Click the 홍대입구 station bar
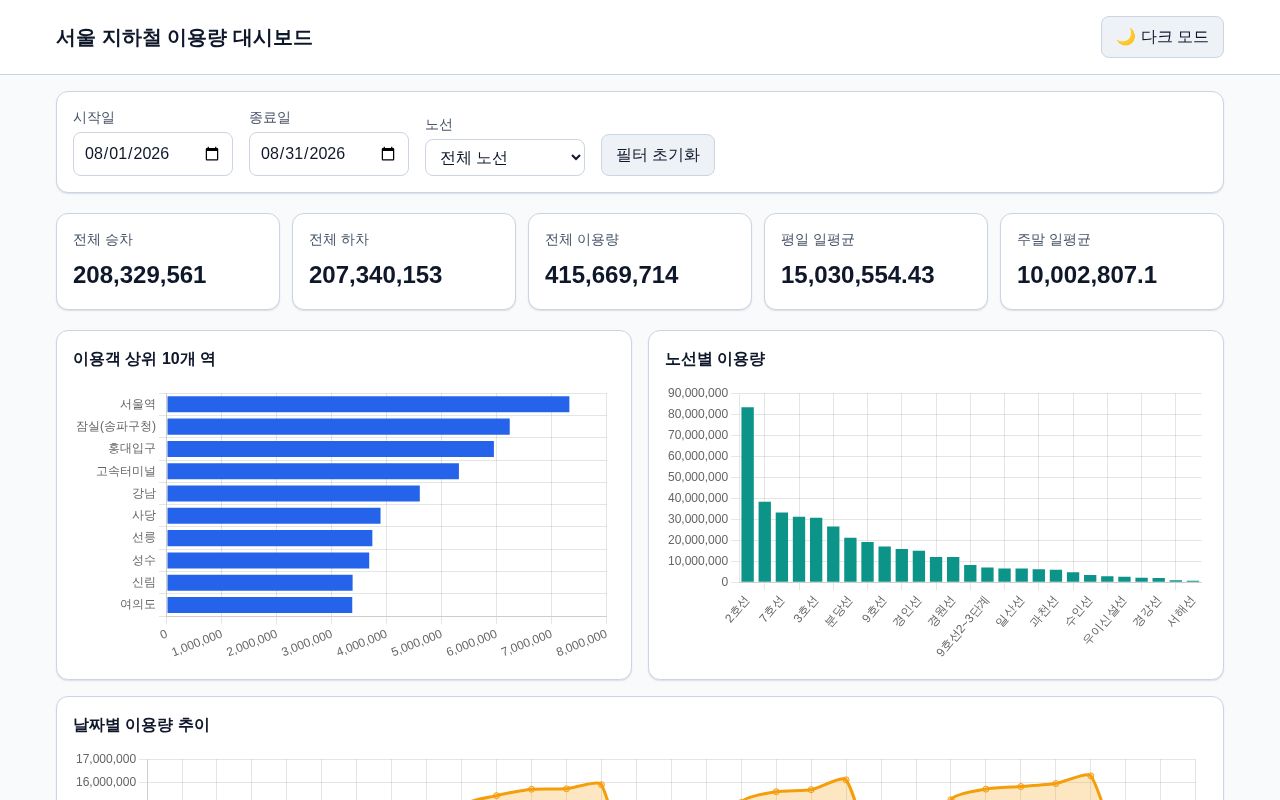 tap(330, 449)
